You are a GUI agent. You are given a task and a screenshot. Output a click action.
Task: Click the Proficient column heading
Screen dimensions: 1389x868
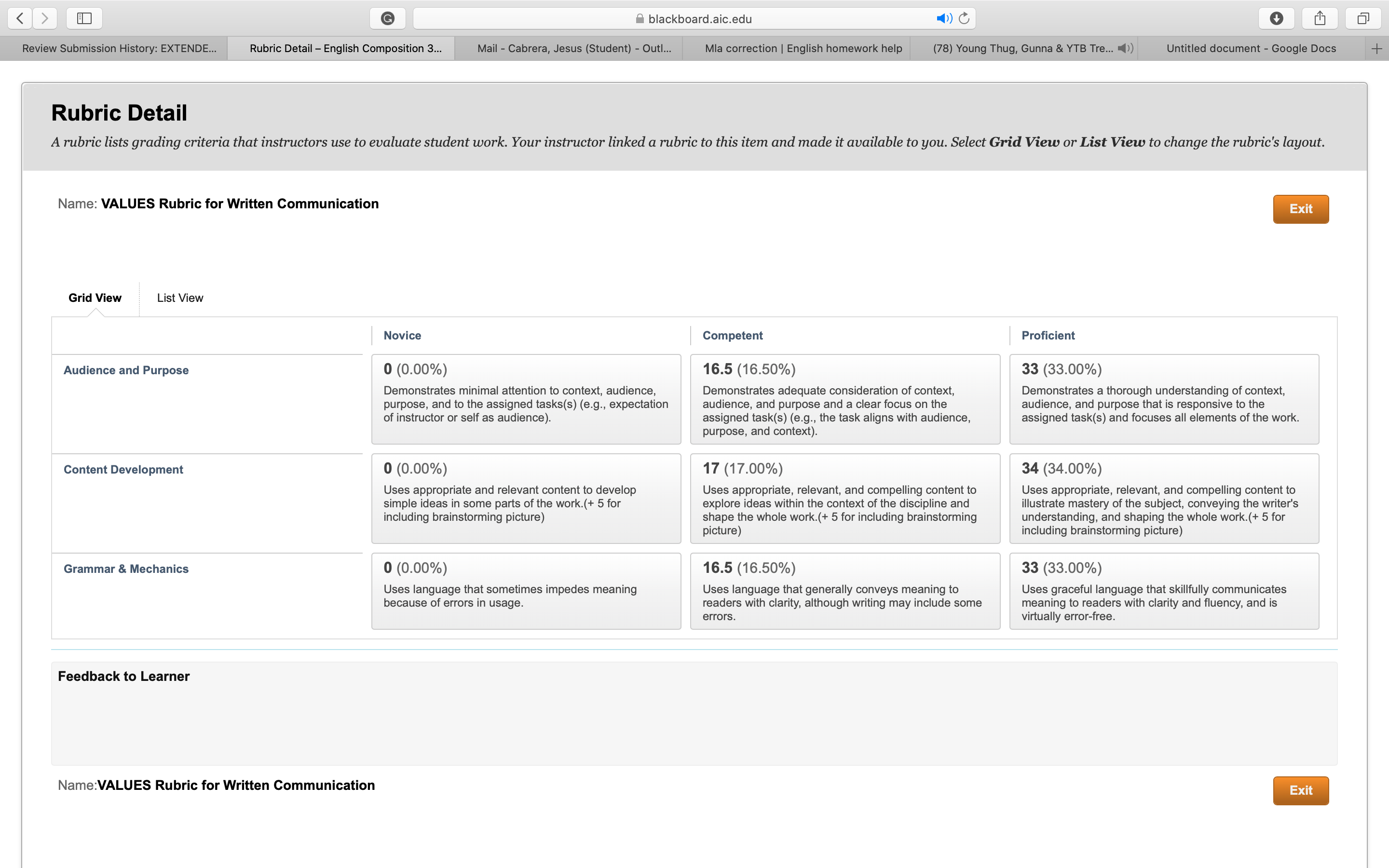[x=1048, y=336]
